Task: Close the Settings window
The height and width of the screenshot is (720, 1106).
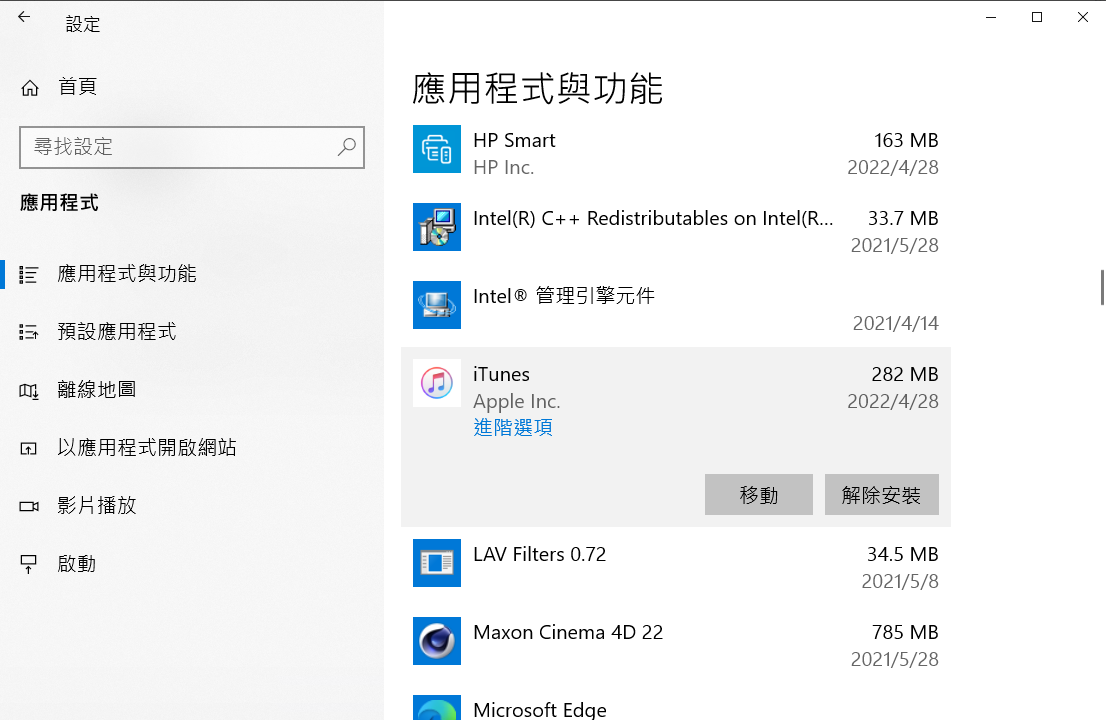Action: [x=1083, y=17]
